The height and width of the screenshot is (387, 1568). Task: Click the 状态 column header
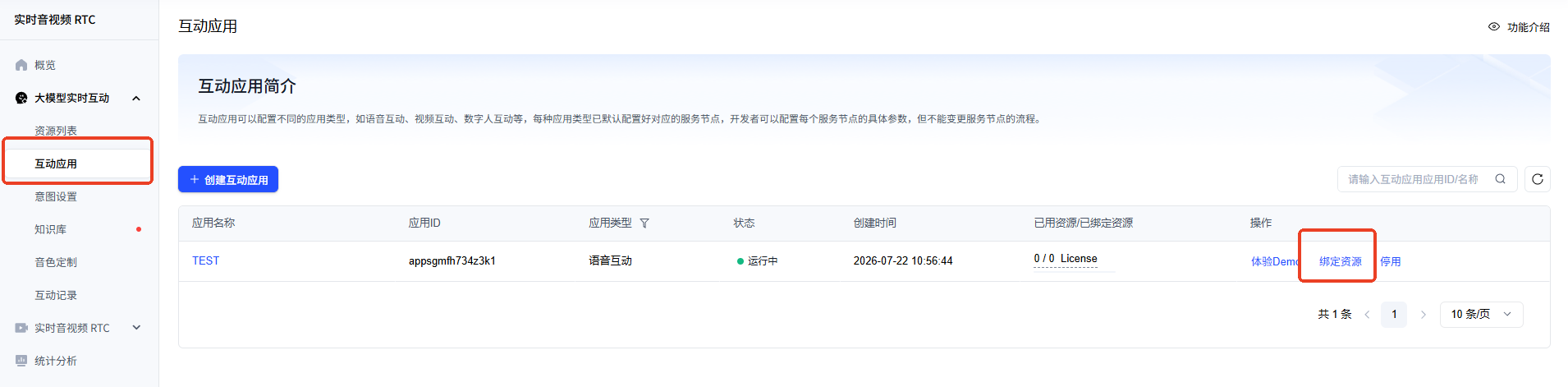[744, 223]
